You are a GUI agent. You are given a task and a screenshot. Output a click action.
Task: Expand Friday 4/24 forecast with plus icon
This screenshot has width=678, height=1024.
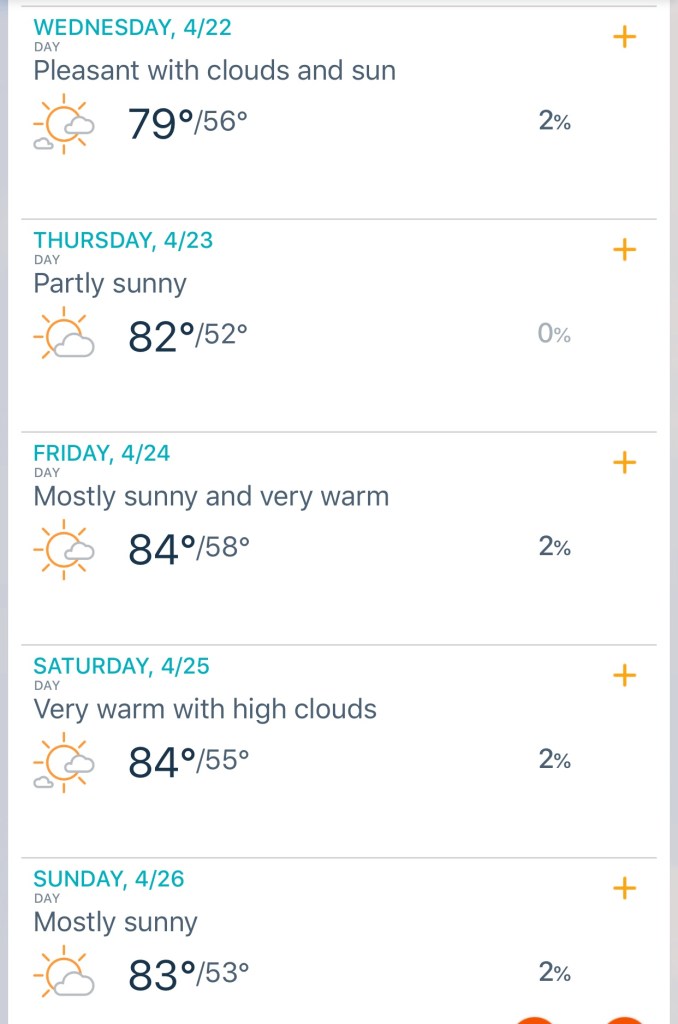point(624,462)
